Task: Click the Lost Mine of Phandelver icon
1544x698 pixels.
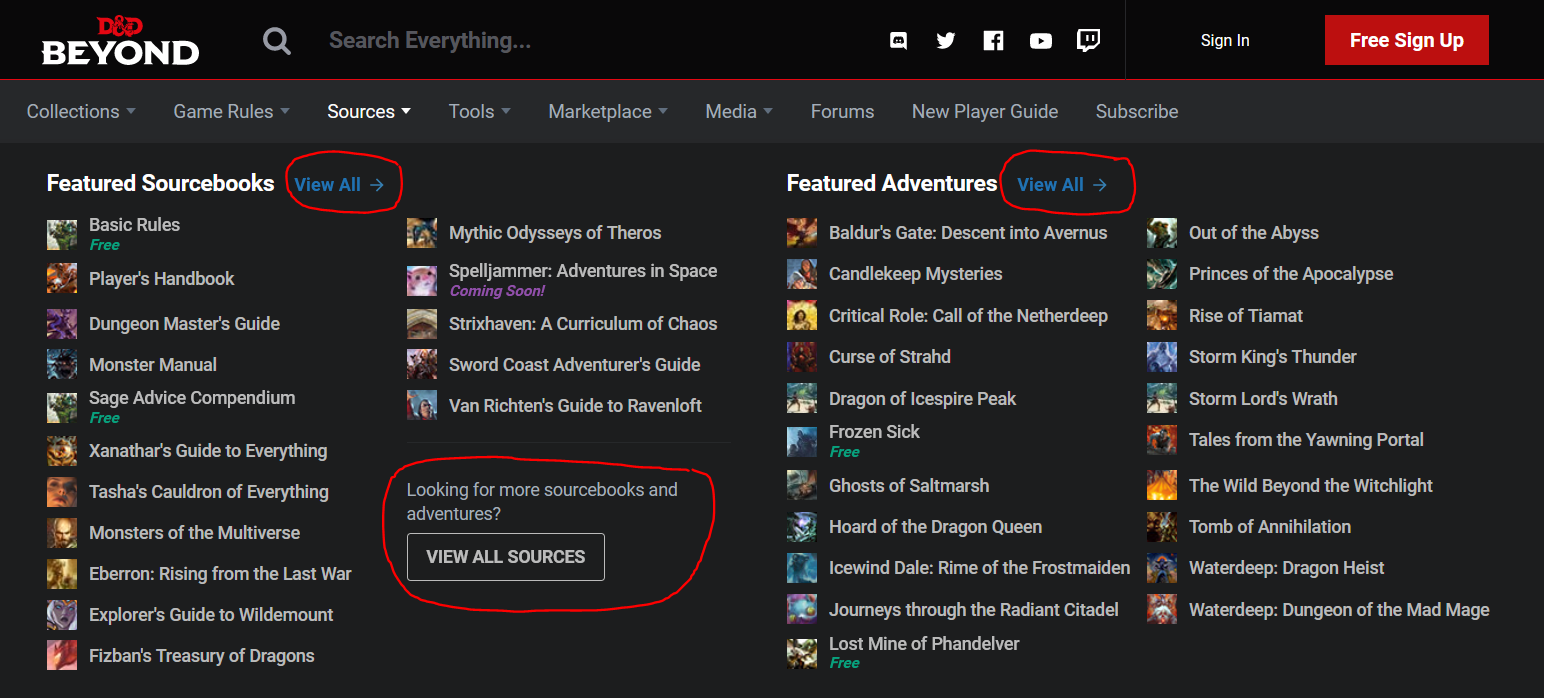Action: pos(802,653)
